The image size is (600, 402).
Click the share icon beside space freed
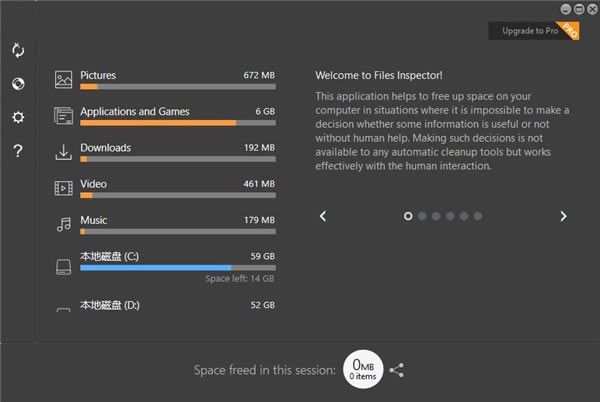click(396, 370)
